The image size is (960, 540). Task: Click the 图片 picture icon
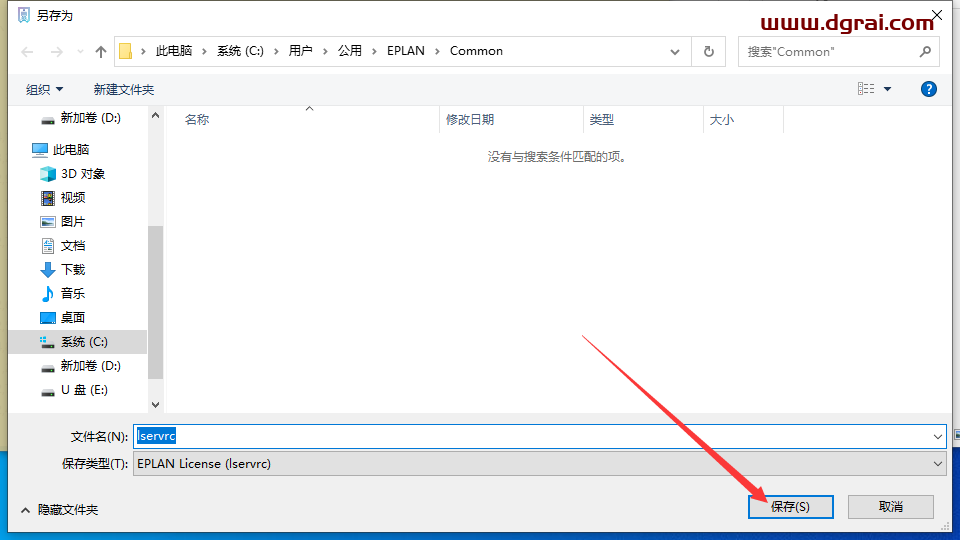click(48, 222)
